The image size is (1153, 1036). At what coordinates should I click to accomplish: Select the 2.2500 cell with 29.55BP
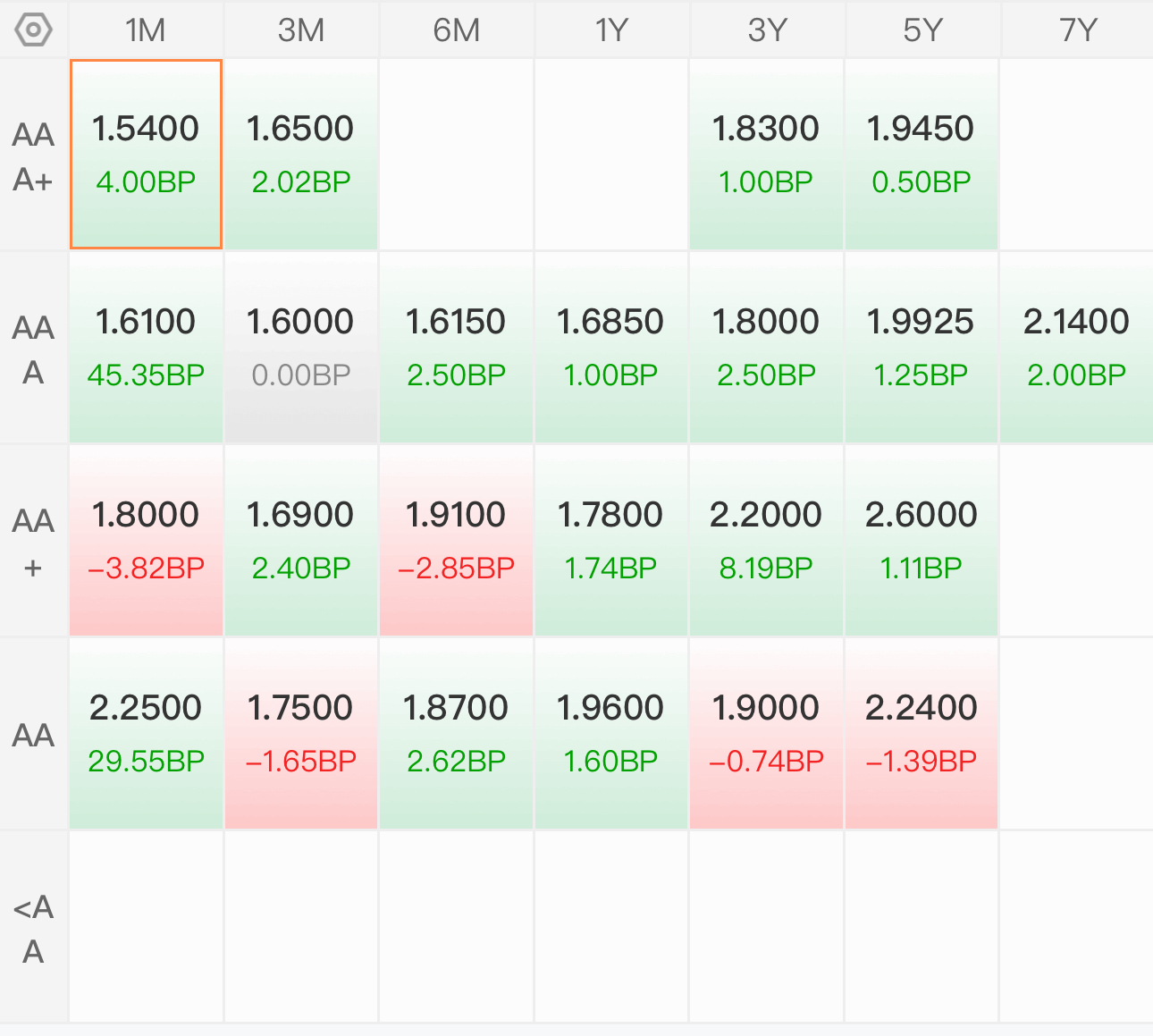(x=146, y=733)
